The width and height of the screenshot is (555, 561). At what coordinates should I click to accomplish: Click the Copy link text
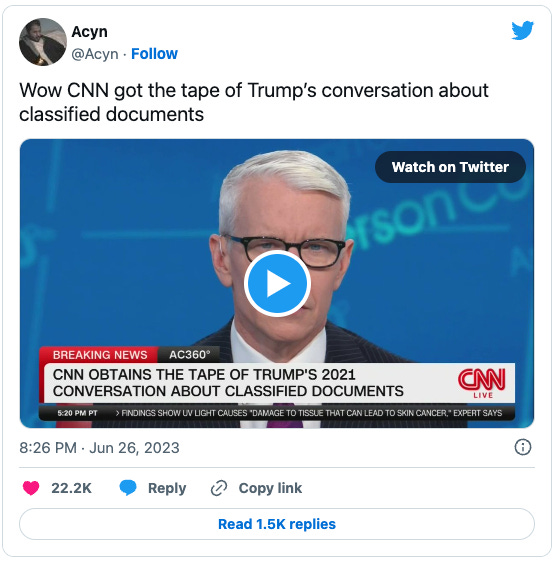[x=270, y=488]
